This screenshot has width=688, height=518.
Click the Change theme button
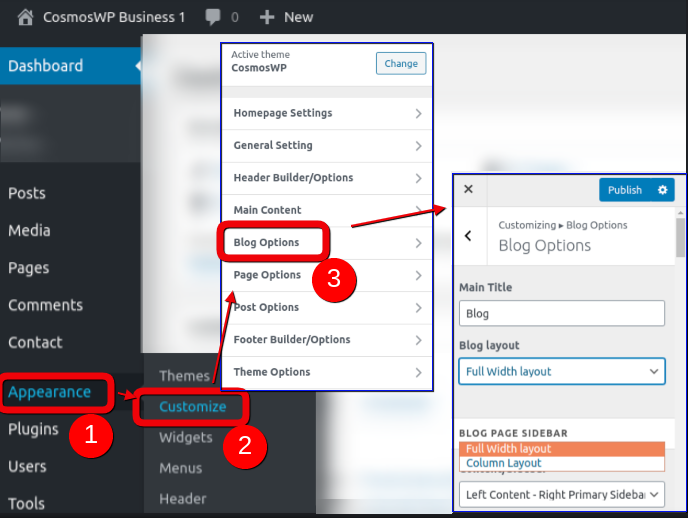click(x=401, y=64)
